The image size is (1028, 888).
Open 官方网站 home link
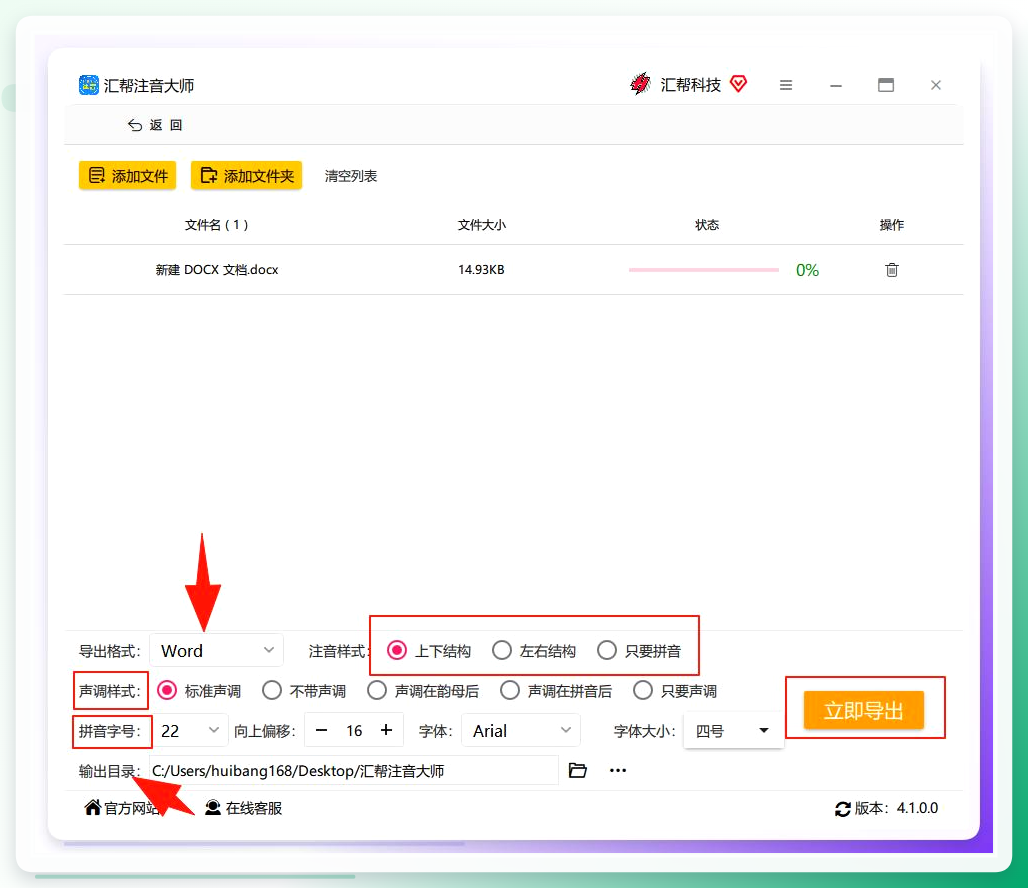122,808
